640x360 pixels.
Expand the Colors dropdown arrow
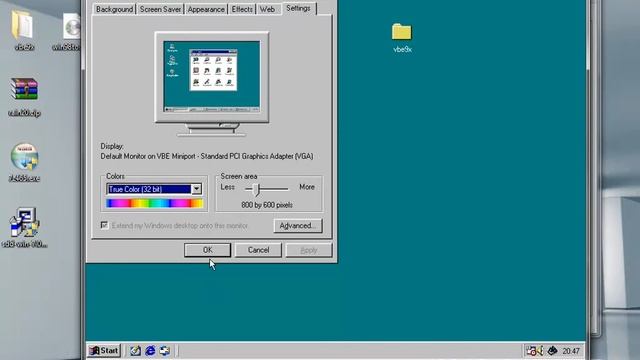(x=196, y=189)
